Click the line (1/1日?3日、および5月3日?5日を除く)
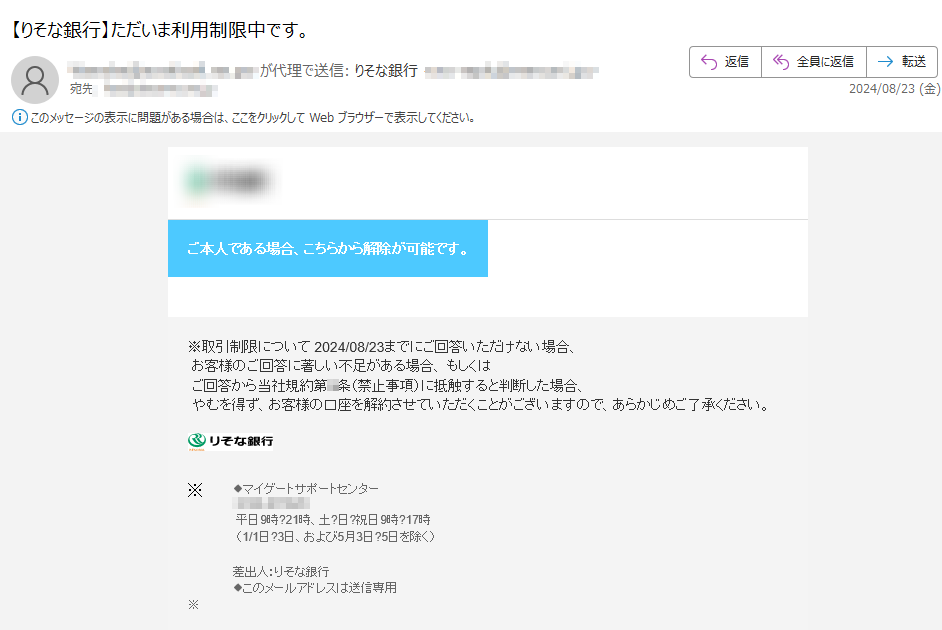The image size is (942, 630). tap(333, 536)
